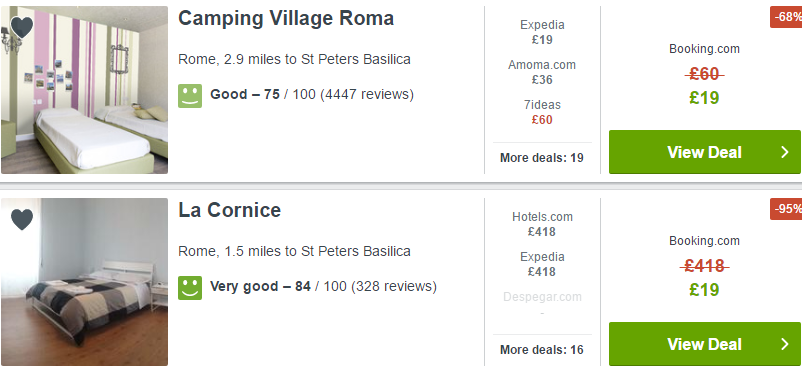Select the Amoma.com £36 deal
802x367 pixels.
[542, 72]
